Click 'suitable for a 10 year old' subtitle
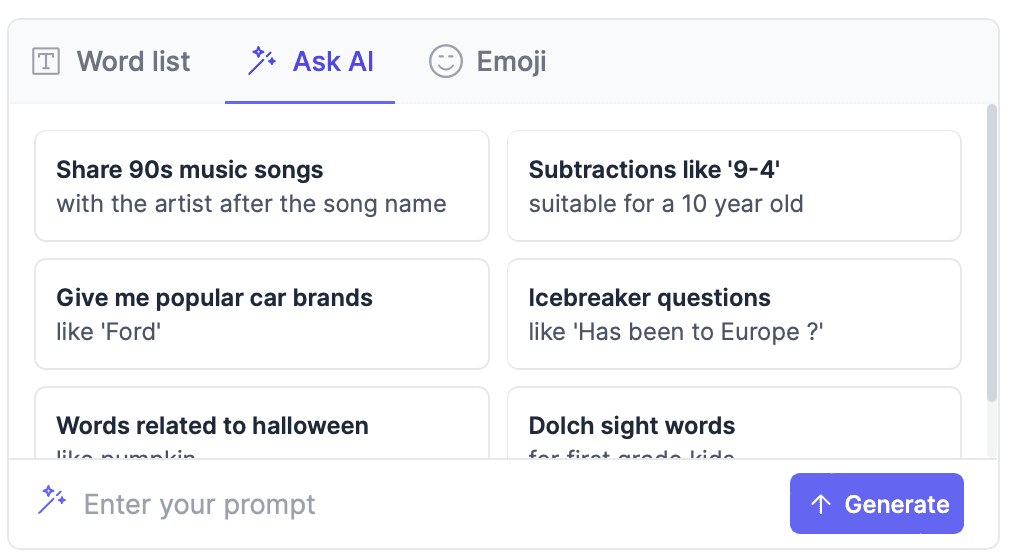Image resolution: width=1010 pixels, height=558 pixels. [666, 204]
